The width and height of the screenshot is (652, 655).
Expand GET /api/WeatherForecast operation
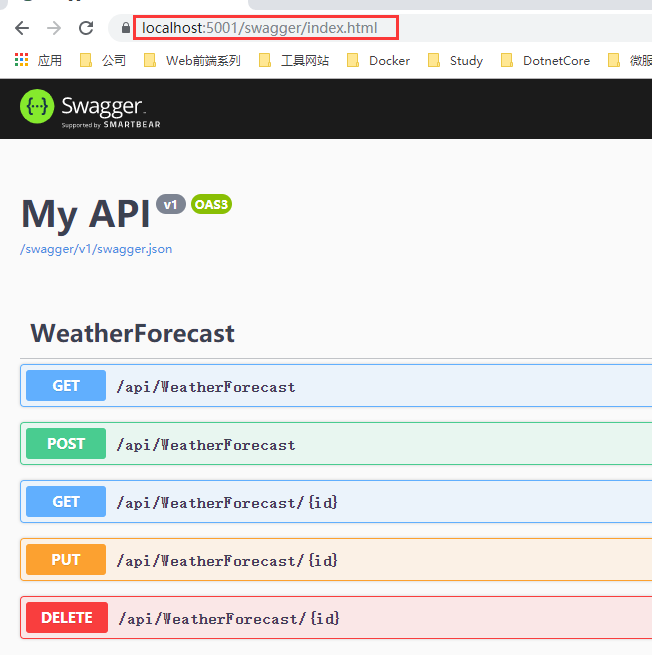pos(336,386)
